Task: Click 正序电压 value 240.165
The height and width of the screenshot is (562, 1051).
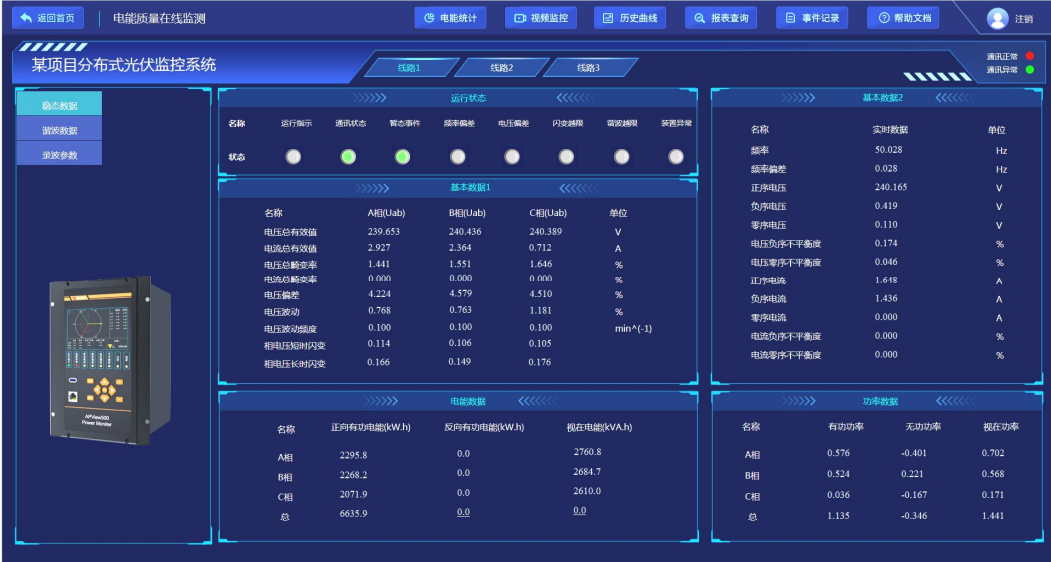Action: (x=891, y=187)
